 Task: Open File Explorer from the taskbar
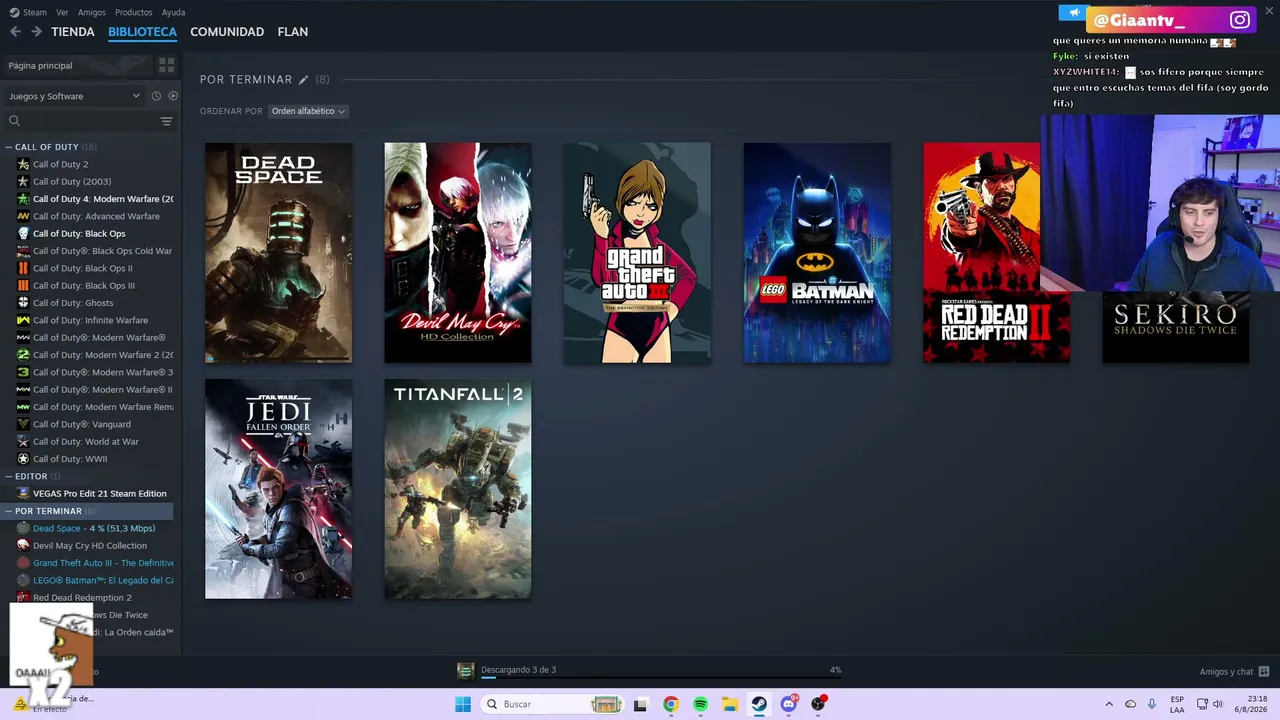pyautogui.click(x=730, y=704)
